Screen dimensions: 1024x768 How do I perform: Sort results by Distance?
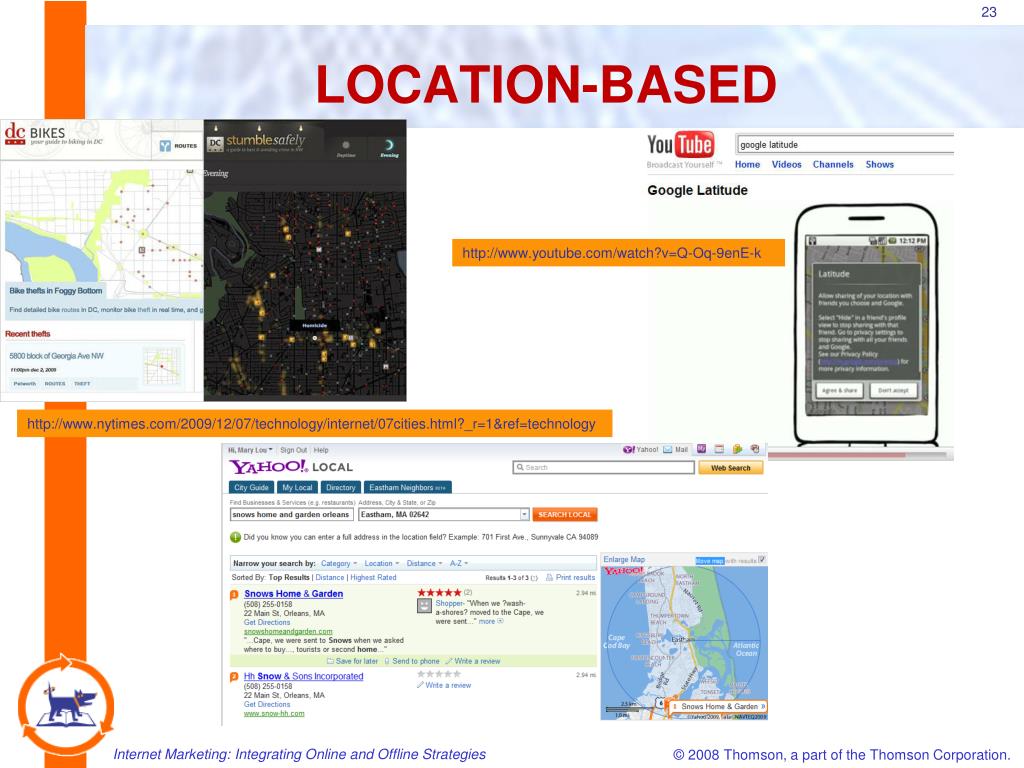[330, 577]
